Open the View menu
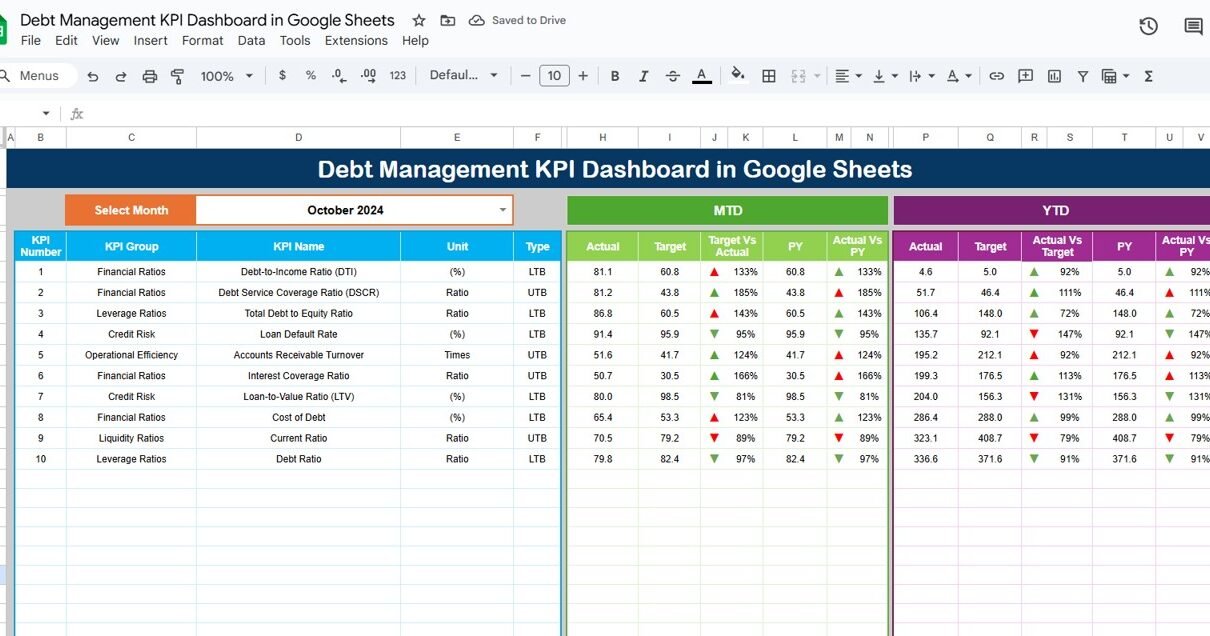This screenshot has height=636, width=1210. click(105, 41)
